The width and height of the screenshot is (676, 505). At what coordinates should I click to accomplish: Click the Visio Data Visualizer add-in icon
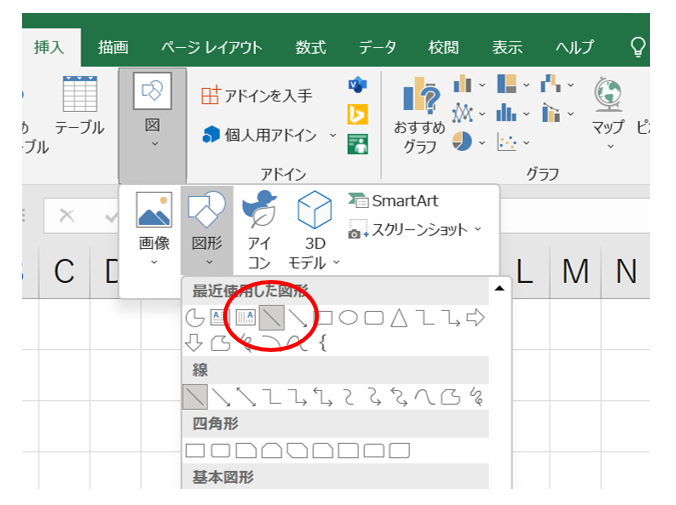click(x=357, y=85)
